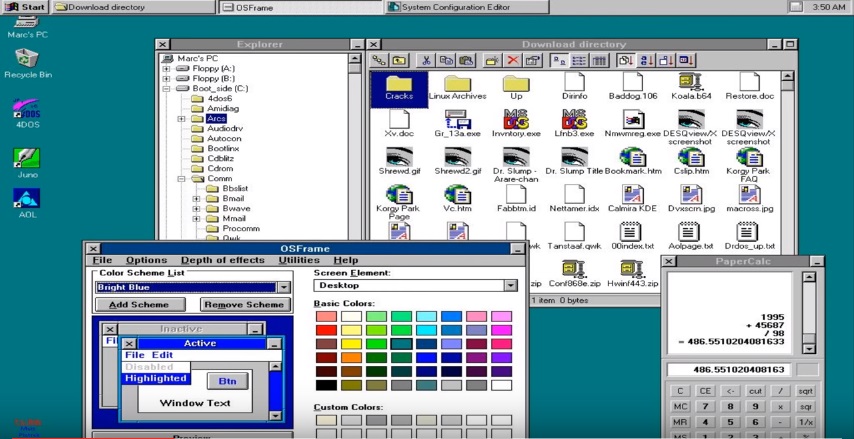Pick the first custom color swatch

point(326,420)
